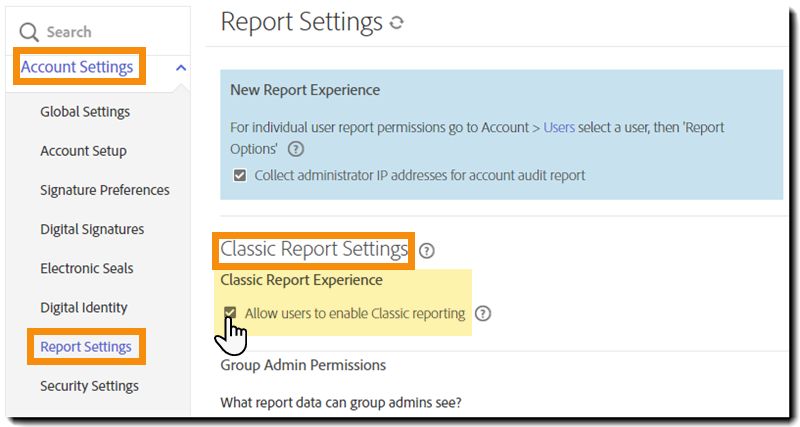Follow the Users link in report notice

point(559,127)
